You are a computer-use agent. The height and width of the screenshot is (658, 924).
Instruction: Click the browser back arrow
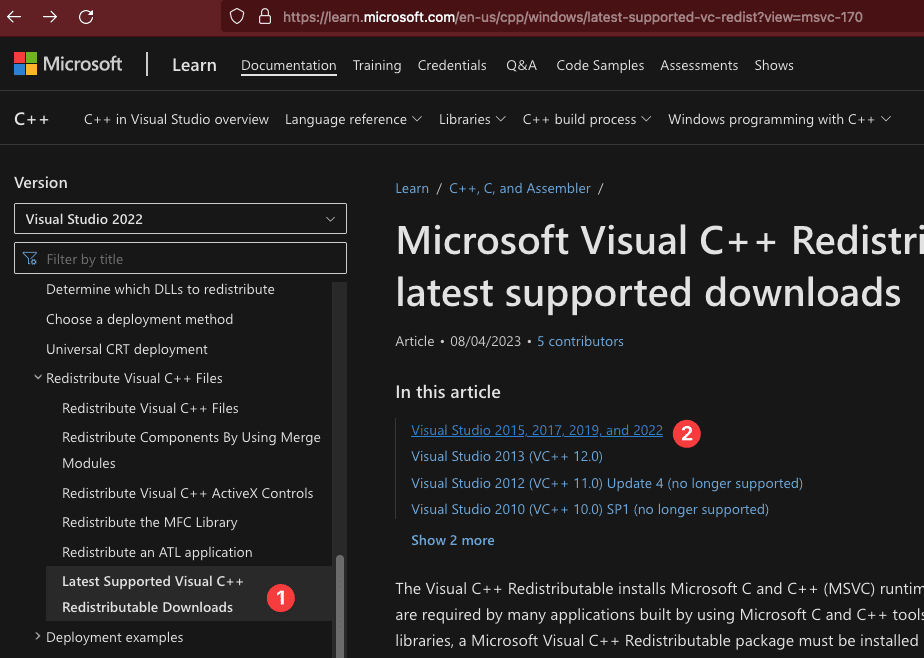(14, 17)
